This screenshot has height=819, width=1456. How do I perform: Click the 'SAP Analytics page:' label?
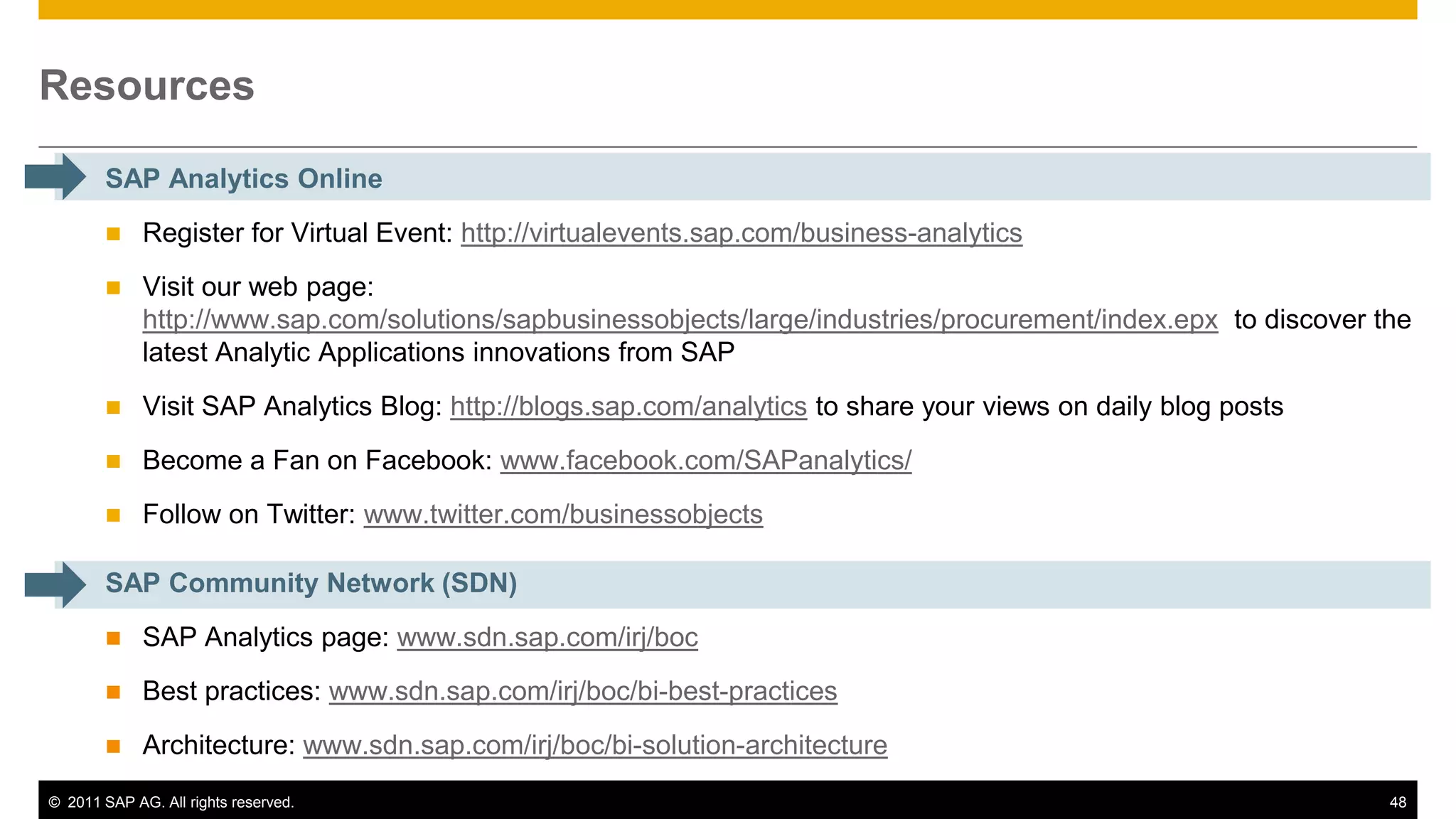(x=266, y=638)
